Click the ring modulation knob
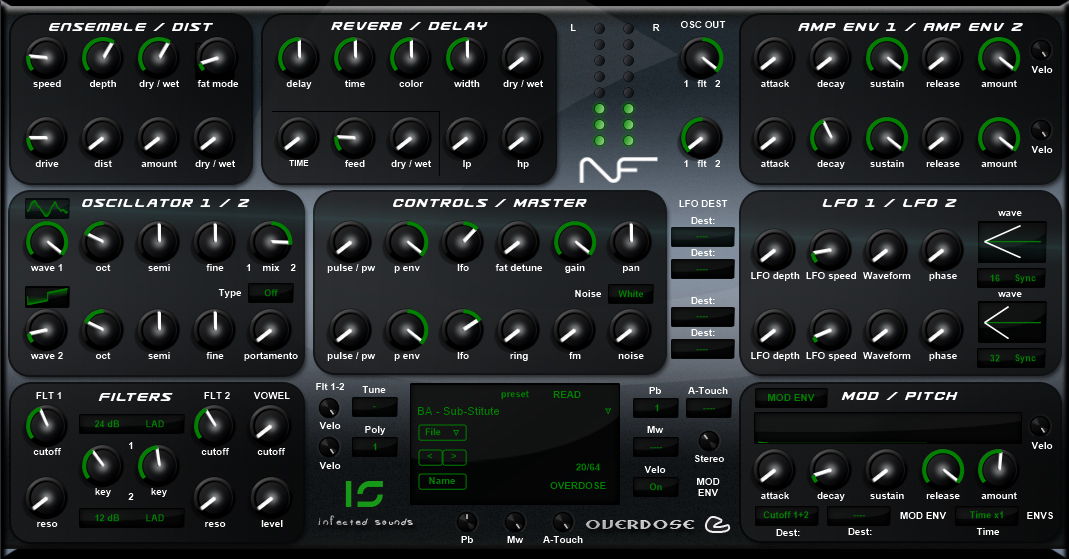This screenshot has height=559, width=1069. [x=518, y=330]
